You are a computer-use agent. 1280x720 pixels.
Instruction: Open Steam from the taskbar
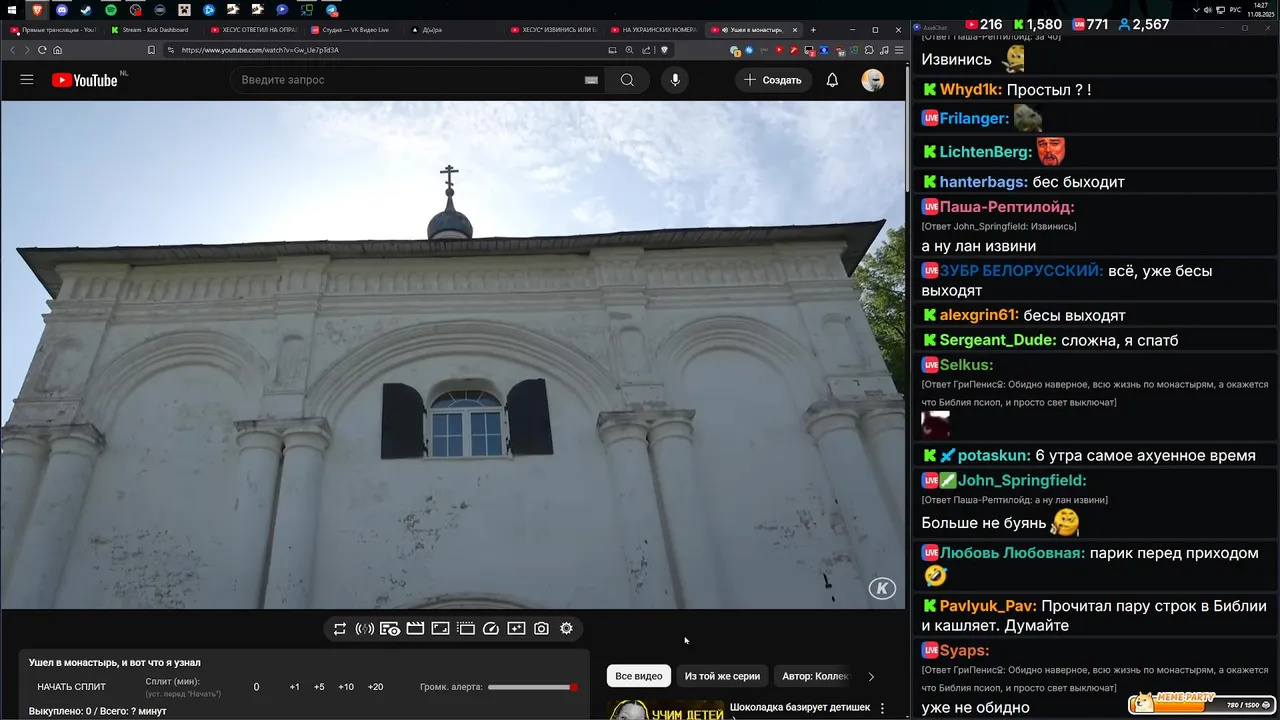tap(87, 10)
